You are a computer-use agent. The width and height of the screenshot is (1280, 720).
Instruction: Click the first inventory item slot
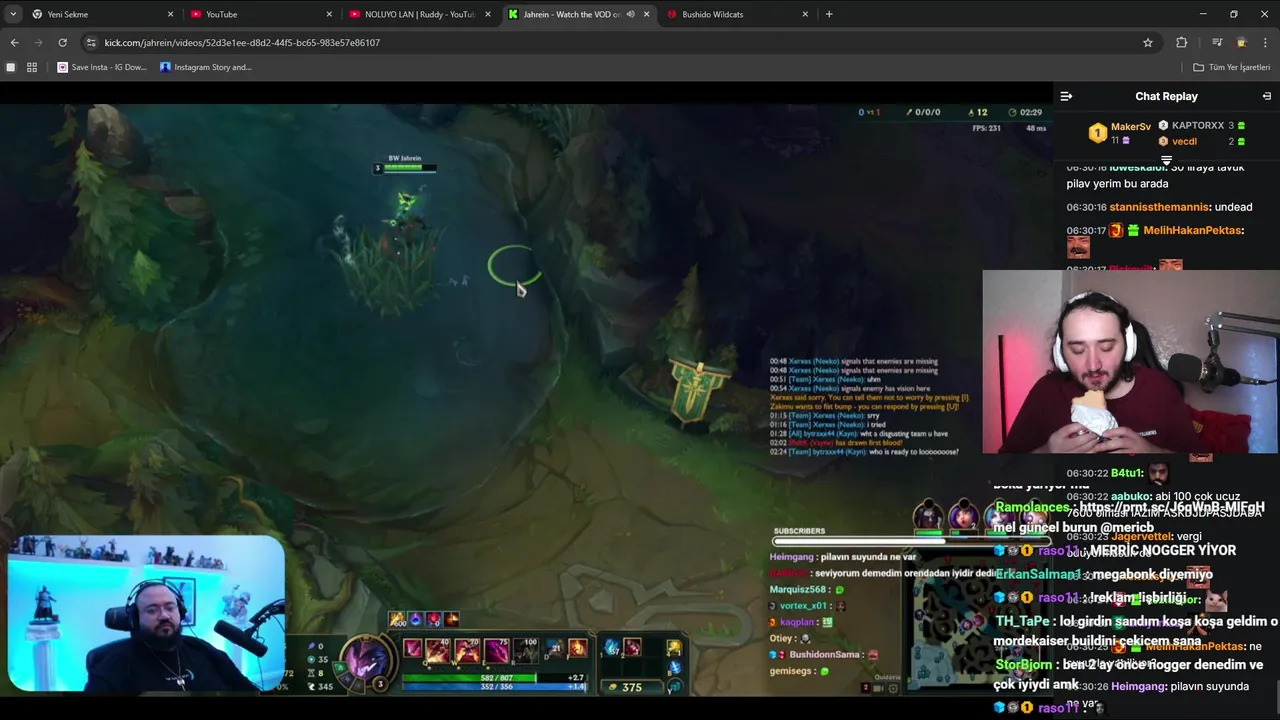(612, 648)
